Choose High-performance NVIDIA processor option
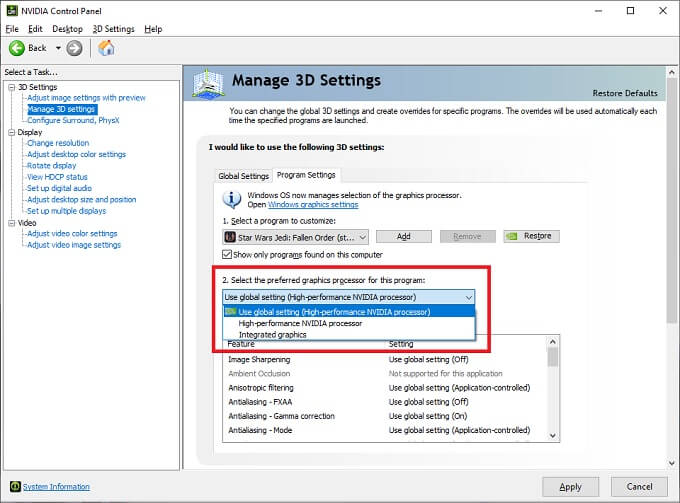 pyautogui.click(x=300, y=323)
